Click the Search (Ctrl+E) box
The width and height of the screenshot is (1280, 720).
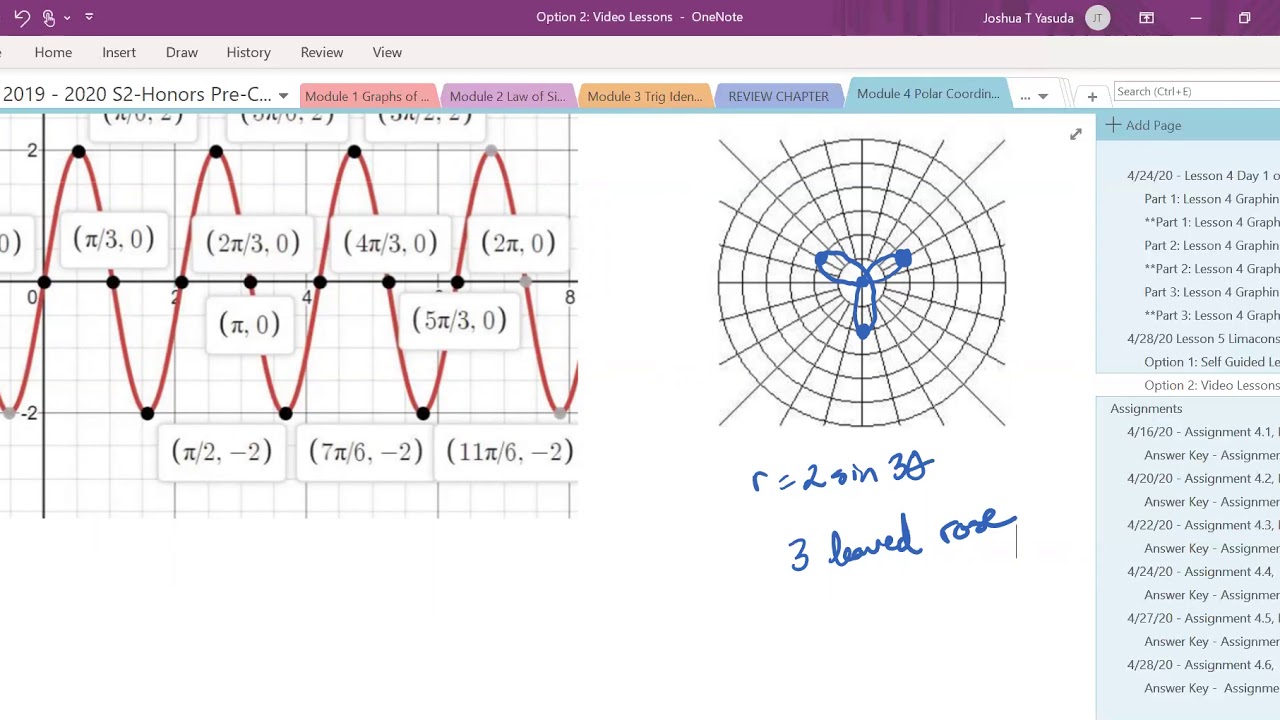pos(1196,91)
